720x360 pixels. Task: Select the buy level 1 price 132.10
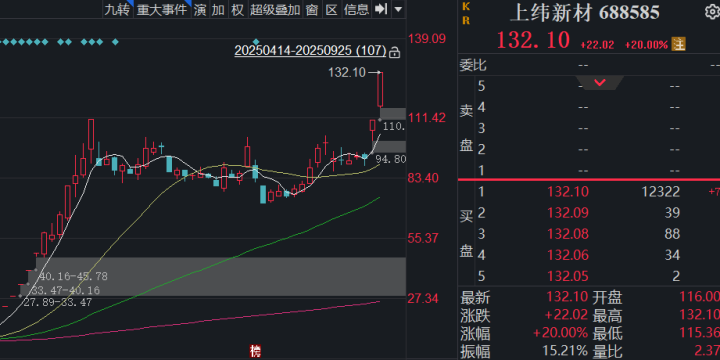tap(568, 191)
